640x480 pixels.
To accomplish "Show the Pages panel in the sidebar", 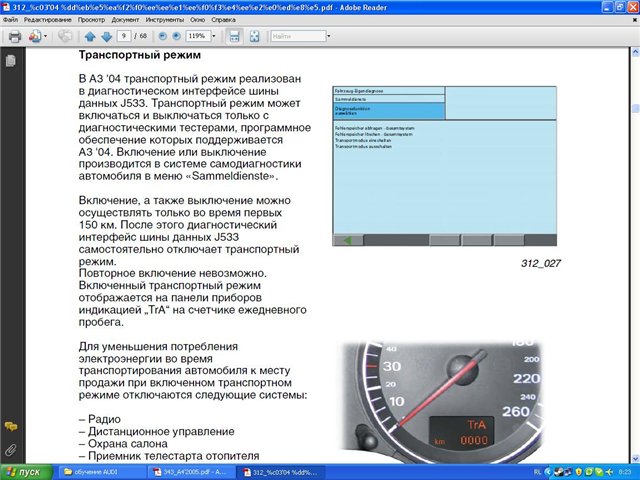I will (11, 60).
